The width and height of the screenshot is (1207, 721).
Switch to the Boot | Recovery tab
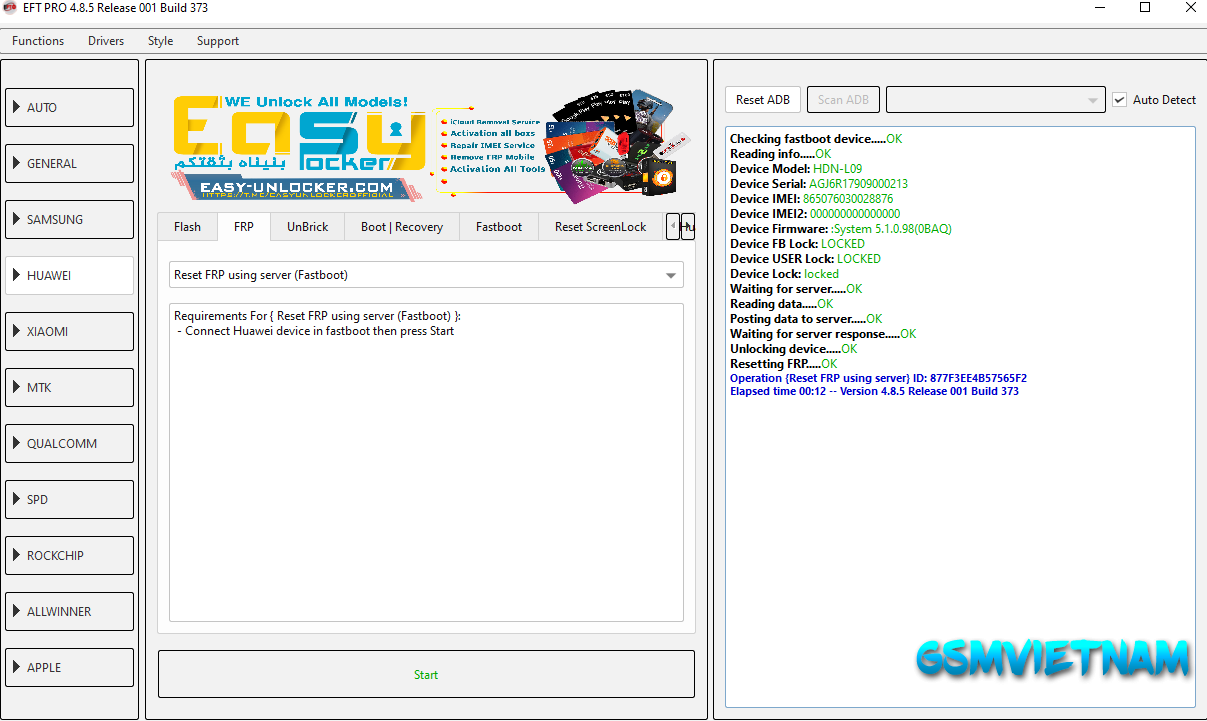[x=402, y=227]
